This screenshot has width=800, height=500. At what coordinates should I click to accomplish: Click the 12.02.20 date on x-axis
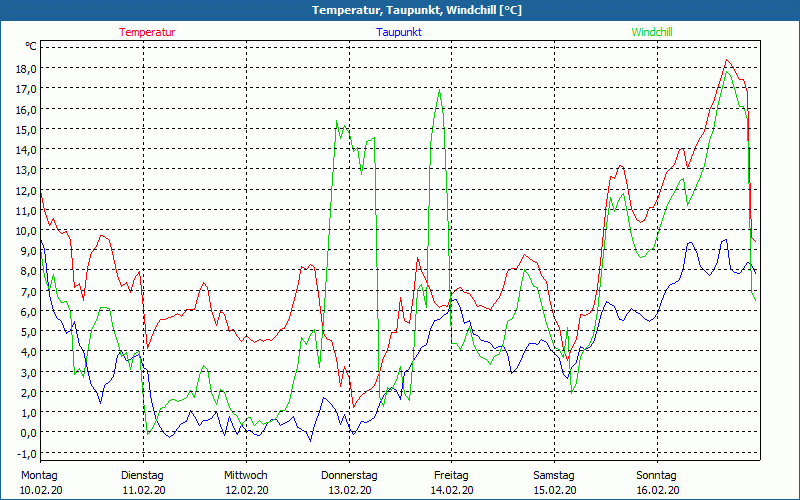click(x=245, y=490)
